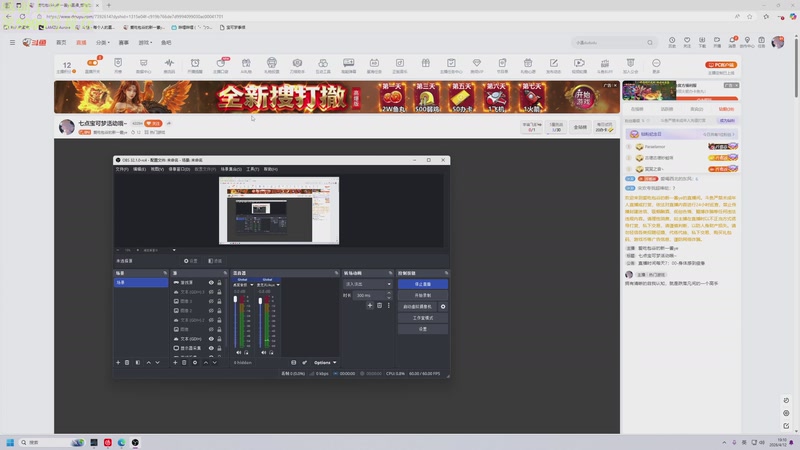Delete the selected scene via the Scenes trash icon
The width and height of the screenshot is (800, 450).
(x=127, y=362)
